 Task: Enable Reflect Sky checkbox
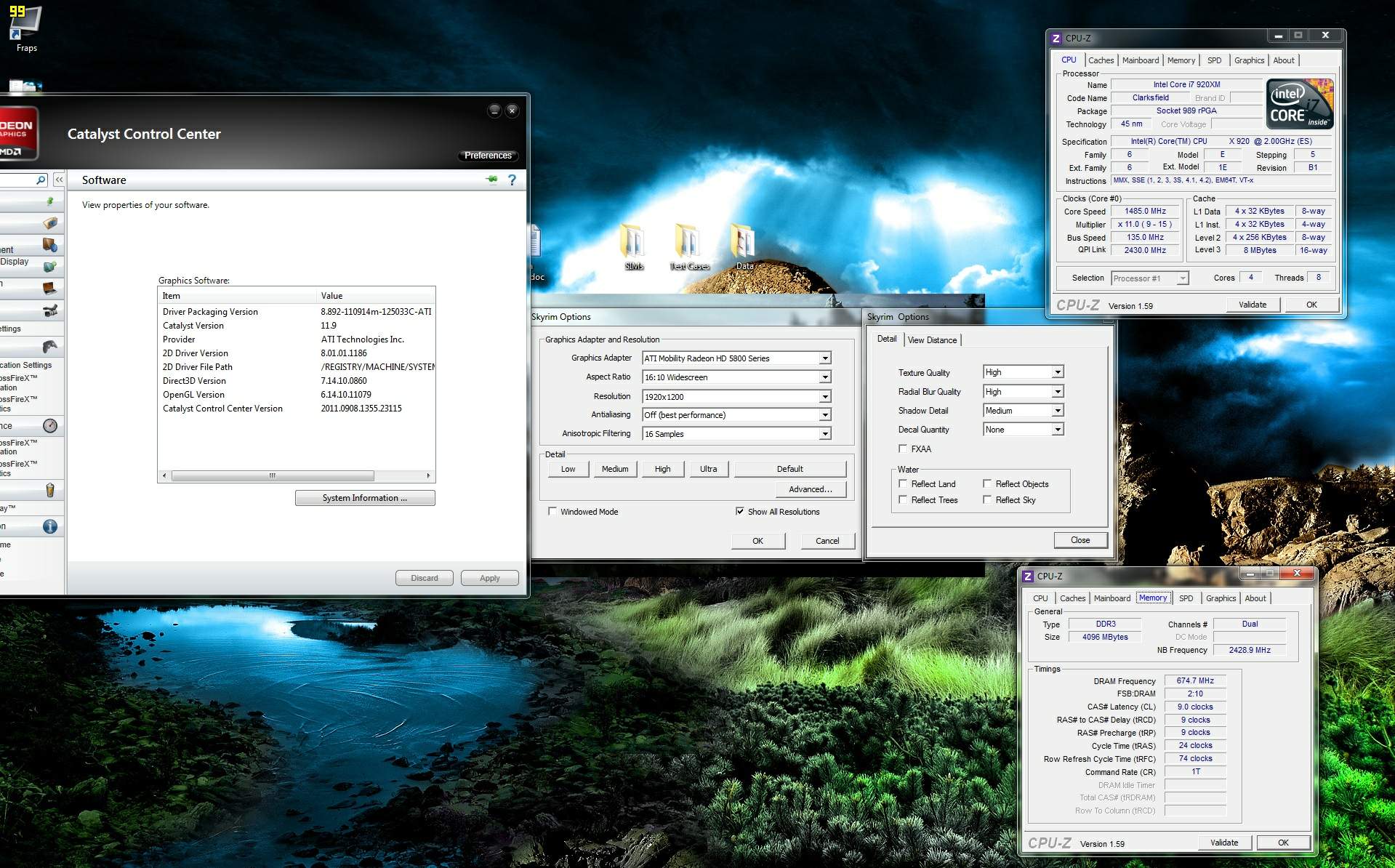pos(987,499)
